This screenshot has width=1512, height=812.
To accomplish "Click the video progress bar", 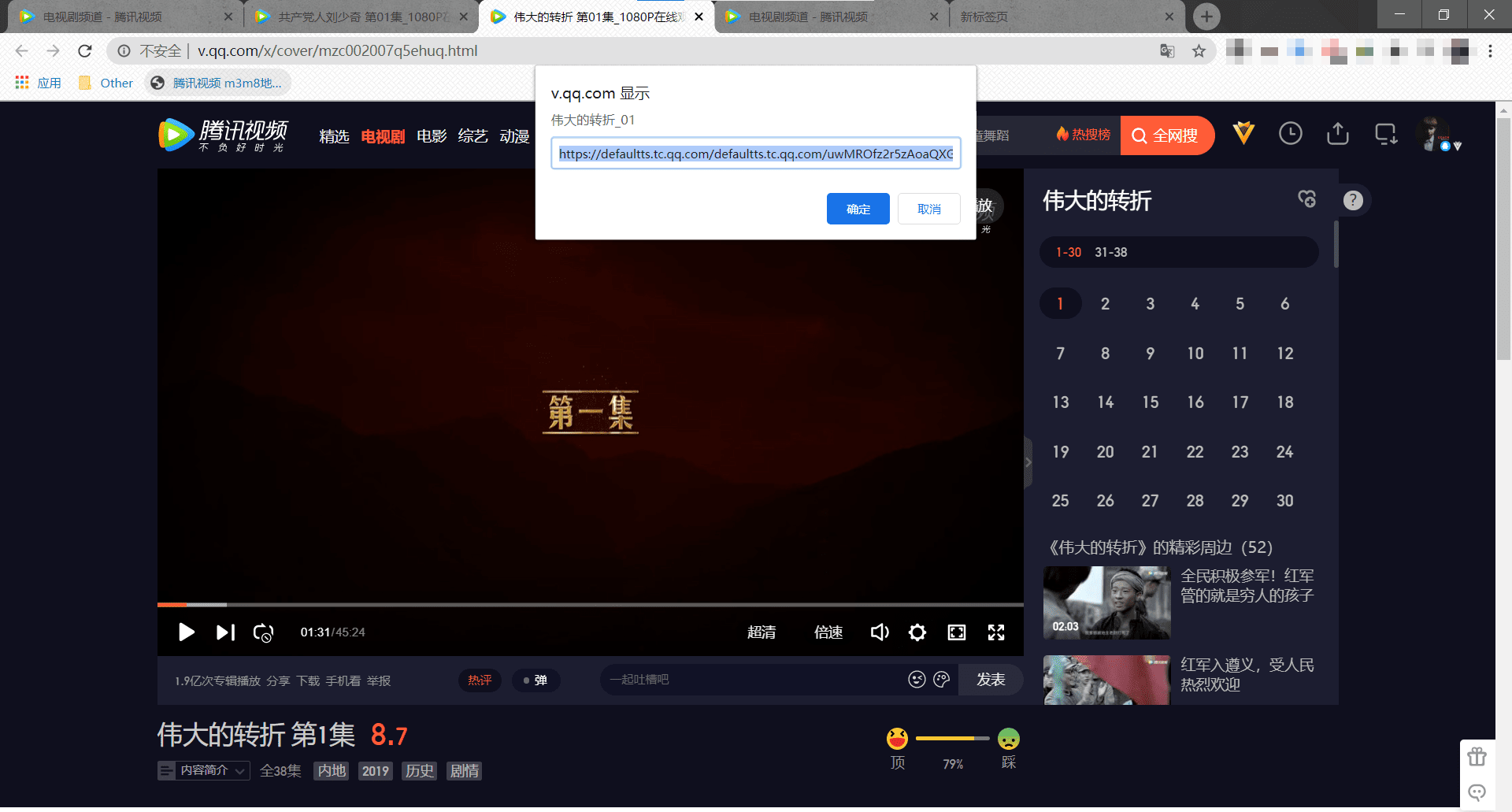I will tap(591, 605).
